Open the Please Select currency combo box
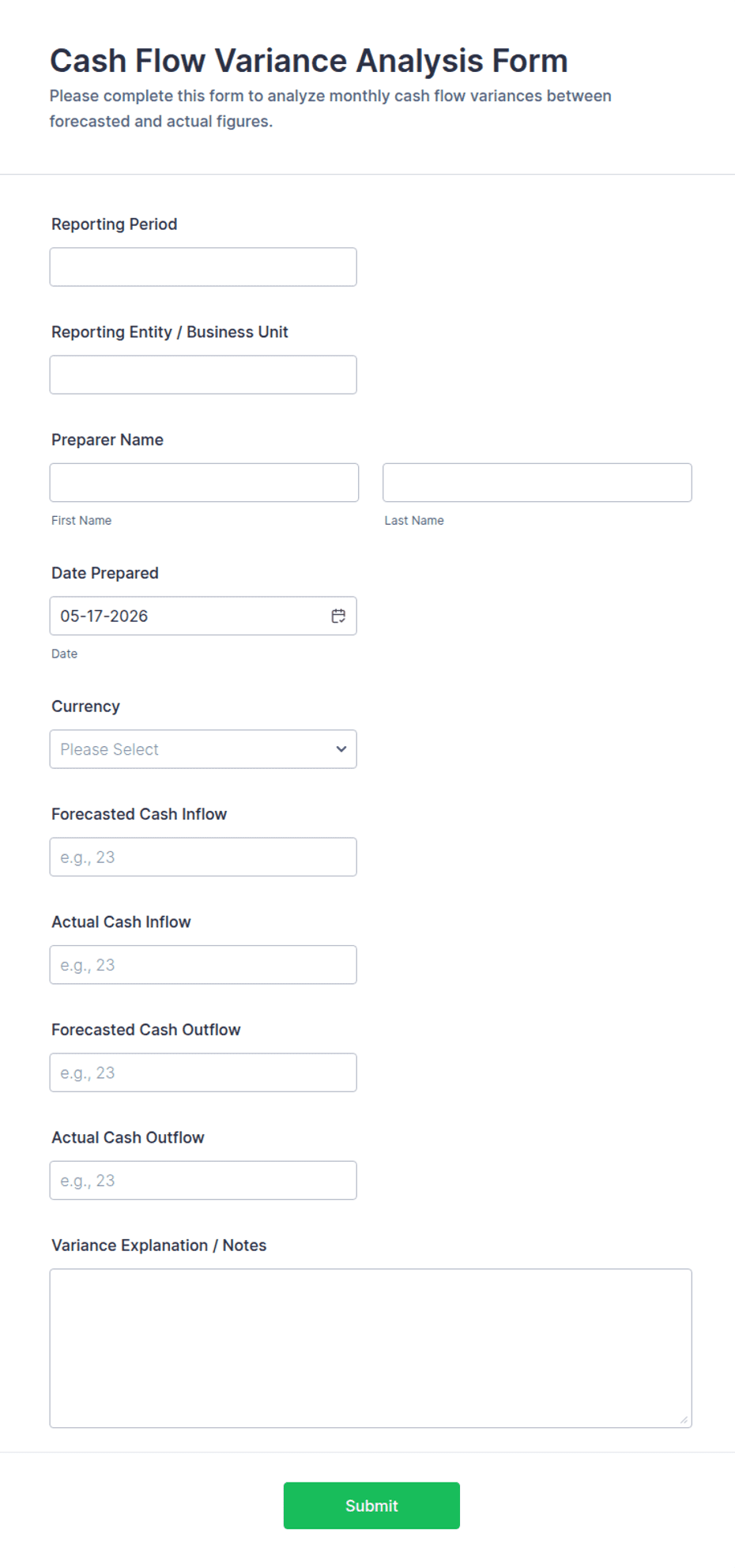 click(203, 749)
